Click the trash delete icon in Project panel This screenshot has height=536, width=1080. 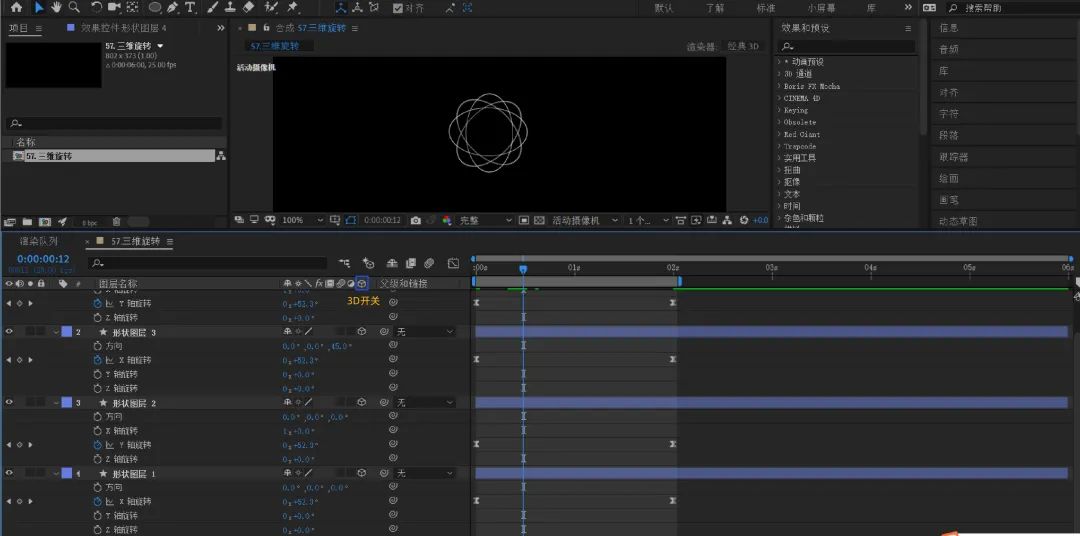116,222
